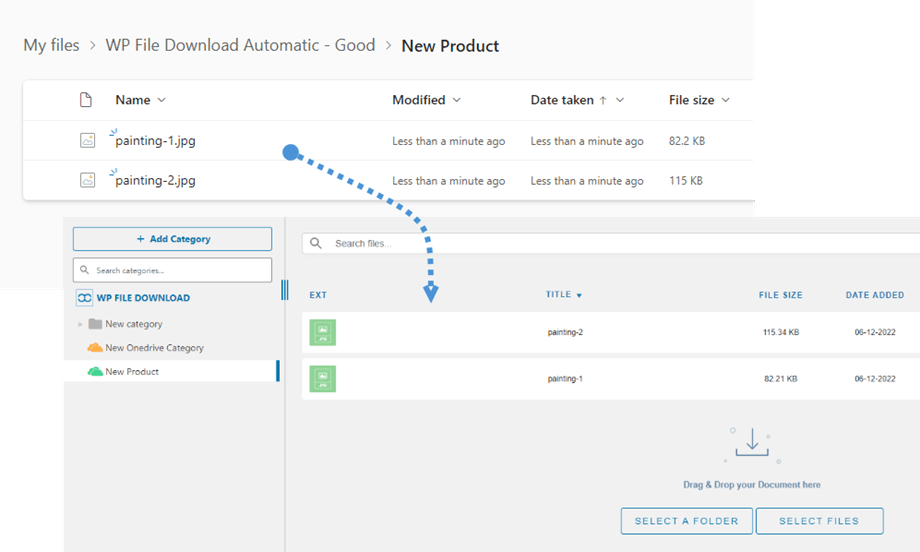Click the painting-1.jpg image file icon
Screen dimensions: 920x552
[88, 141]
